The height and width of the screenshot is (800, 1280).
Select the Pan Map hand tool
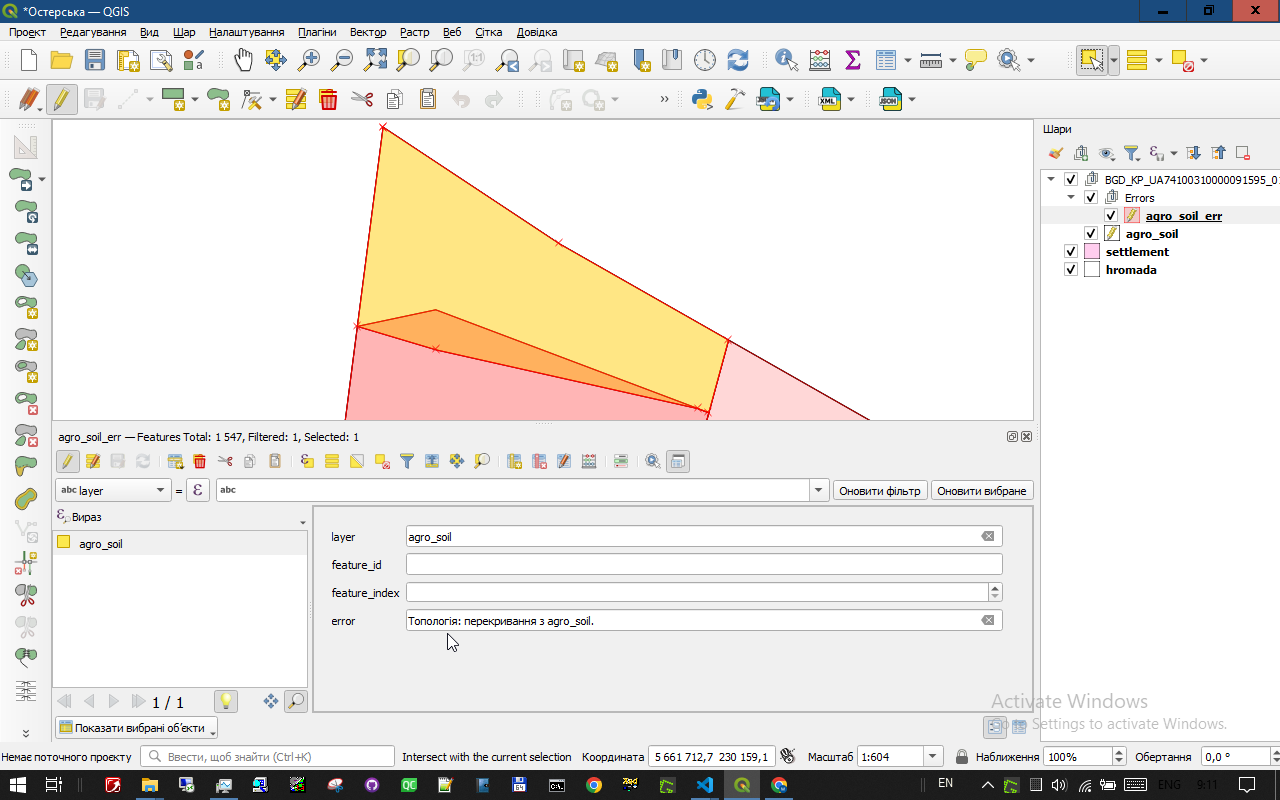coord(243,60)
